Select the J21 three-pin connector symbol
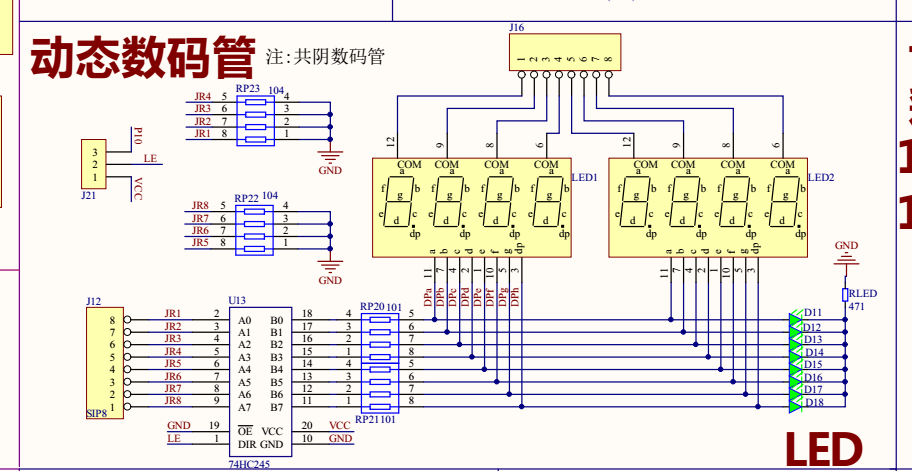Viewport: 912px width, 471px height. [x=94, y=164]
